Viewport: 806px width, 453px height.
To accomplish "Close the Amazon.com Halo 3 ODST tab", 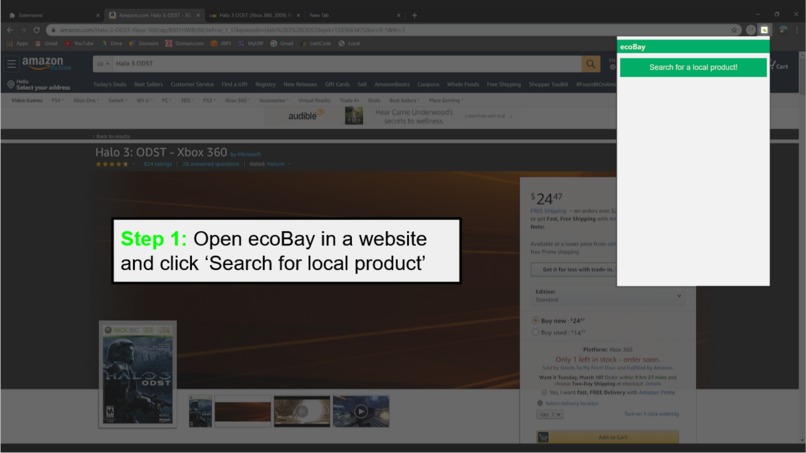I will (x=198, y=15).
